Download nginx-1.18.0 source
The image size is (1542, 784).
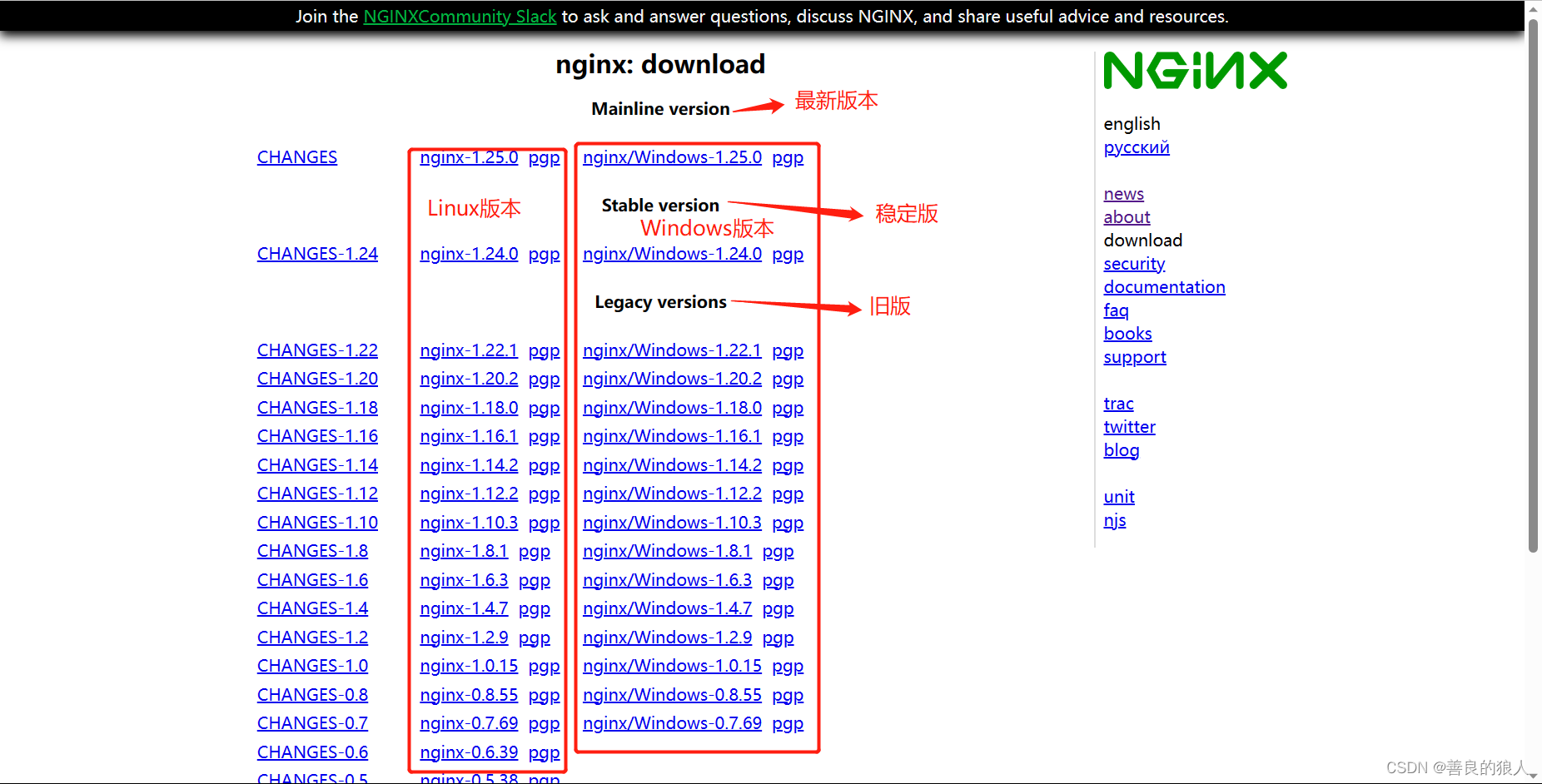(x=469, y=408)
